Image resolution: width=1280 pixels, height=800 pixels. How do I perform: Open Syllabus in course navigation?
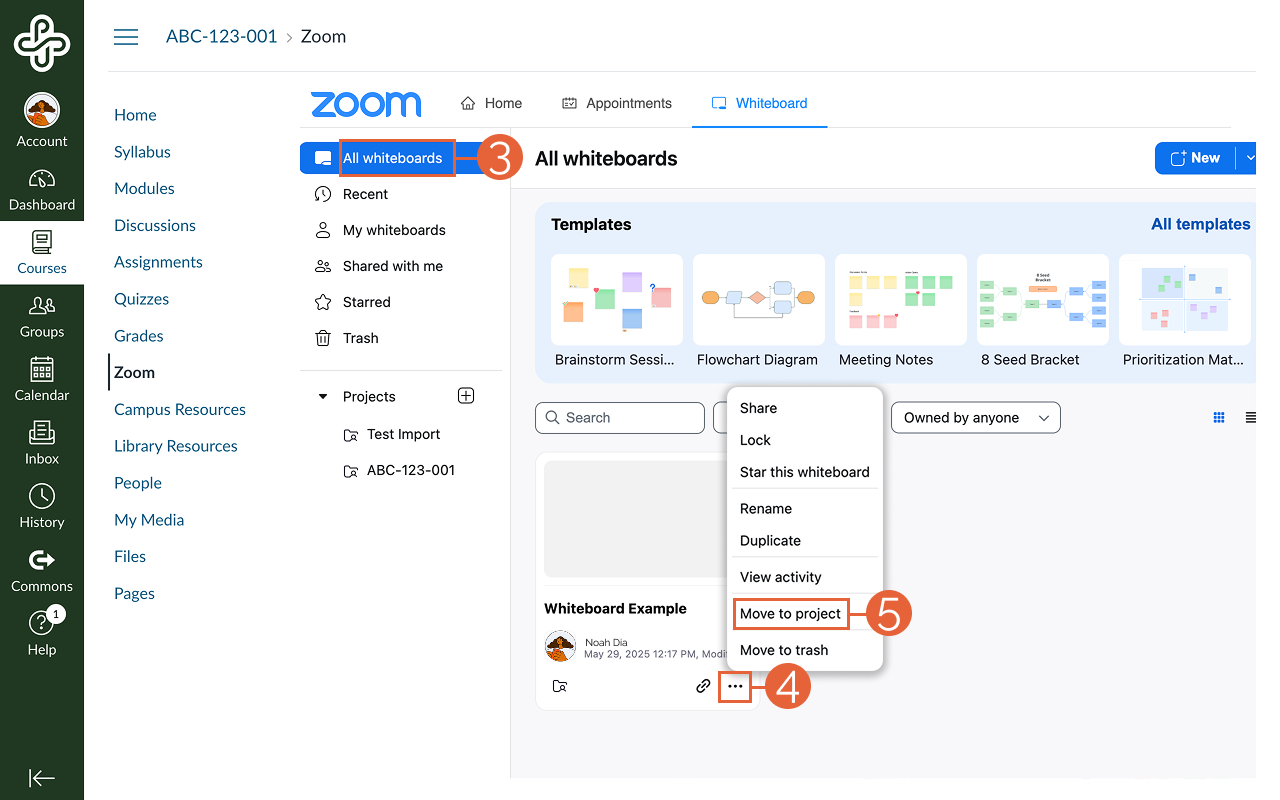[142, 152]
